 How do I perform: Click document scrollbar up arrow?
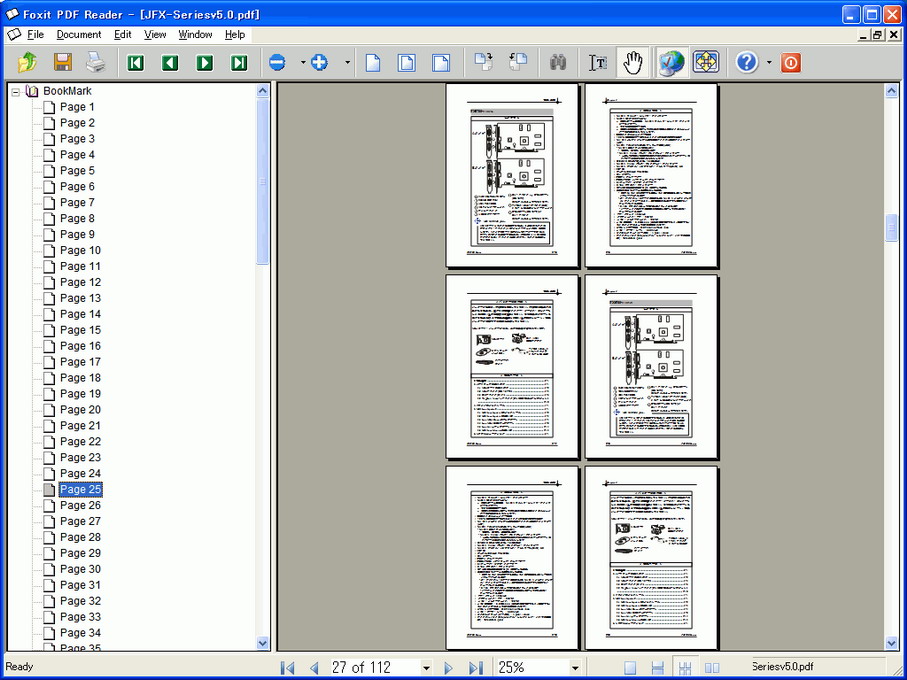pos(891,91)
